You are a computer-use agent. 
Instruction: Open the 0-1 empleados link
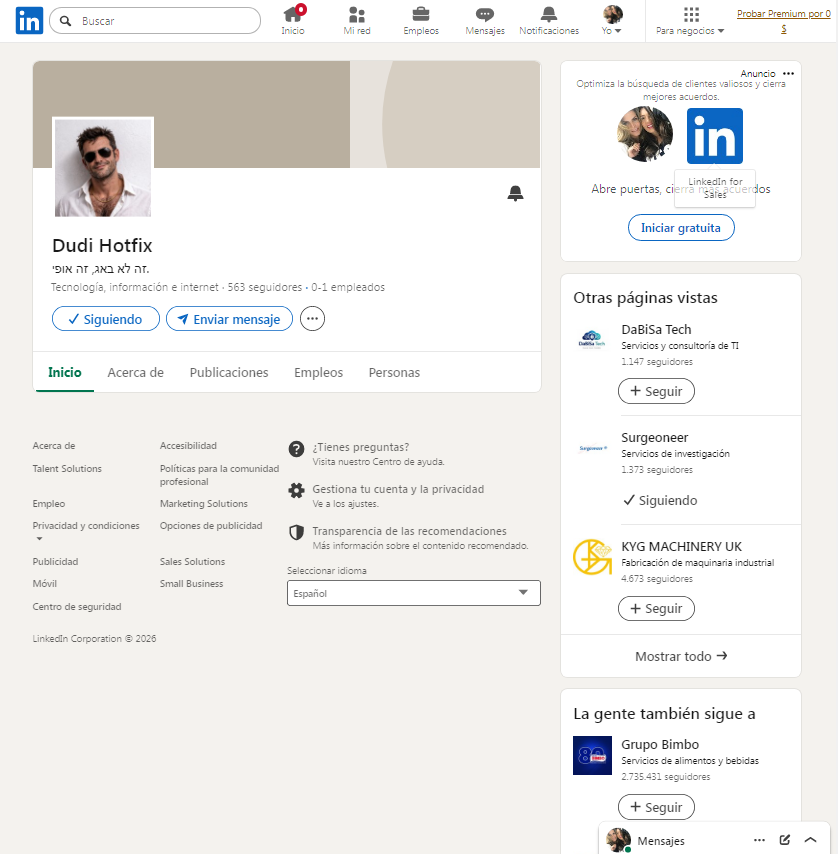click(348, 287)
